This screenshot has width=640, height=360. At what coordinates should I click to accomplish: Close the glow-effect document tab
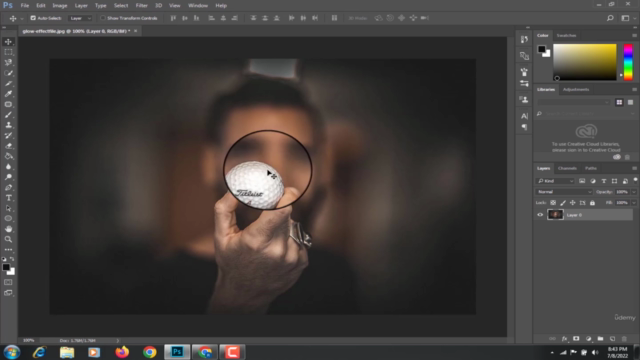(136, 31)
